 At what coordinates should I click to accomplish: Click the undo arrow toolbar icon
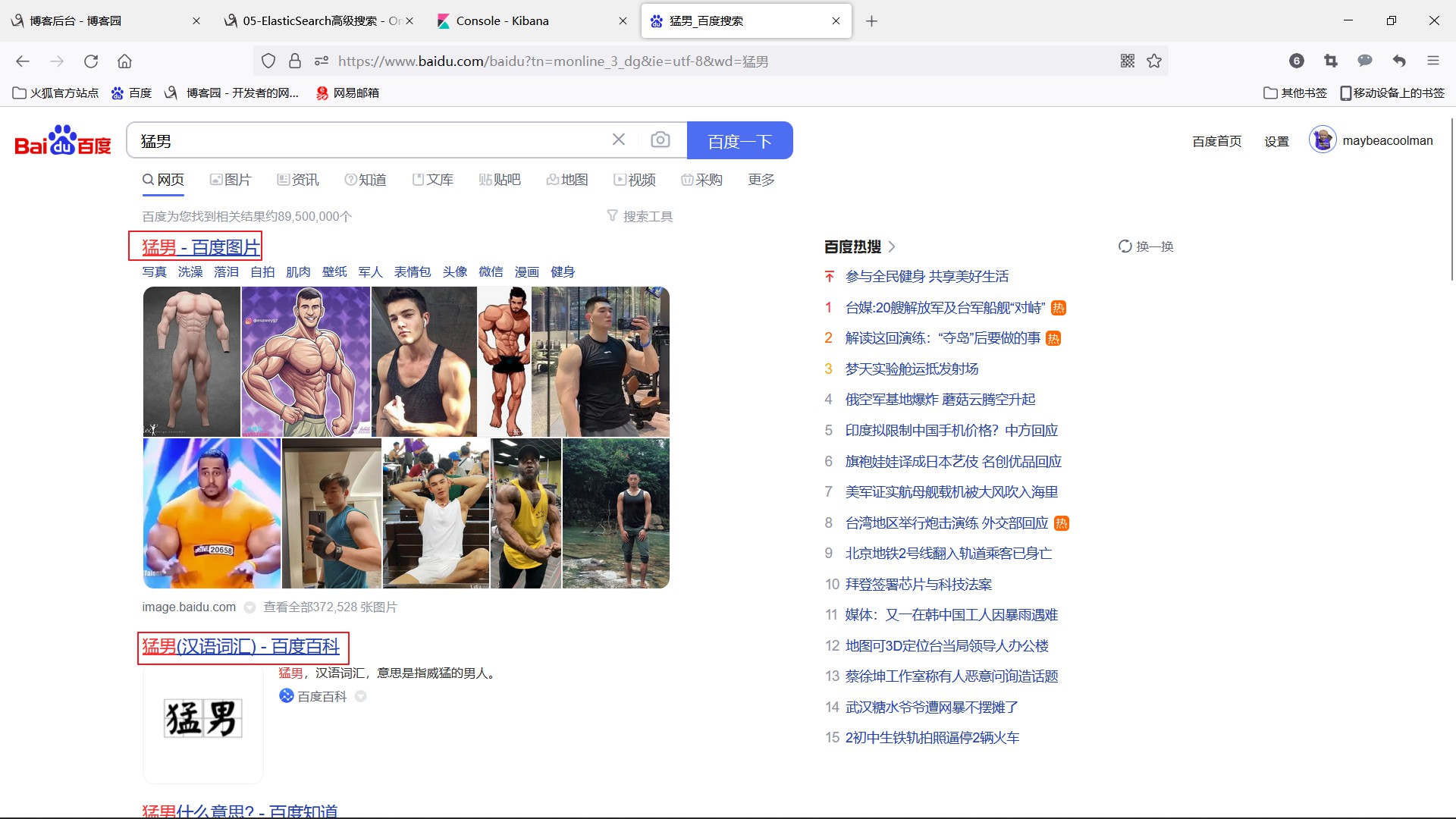click(x=1399, y=61)
